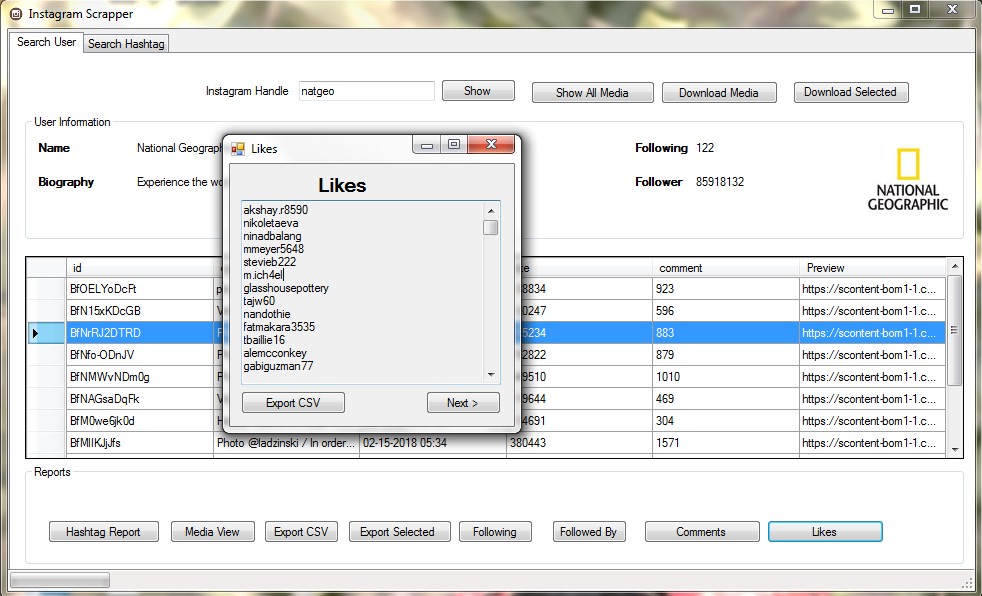Click the follower count 85918132
Image resolution: width=982 pixels, height=596 pixels.
point(720,182)
